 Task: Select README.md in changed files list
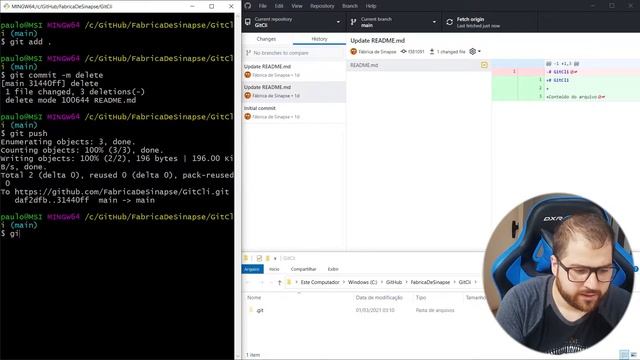tap(418, 65)
